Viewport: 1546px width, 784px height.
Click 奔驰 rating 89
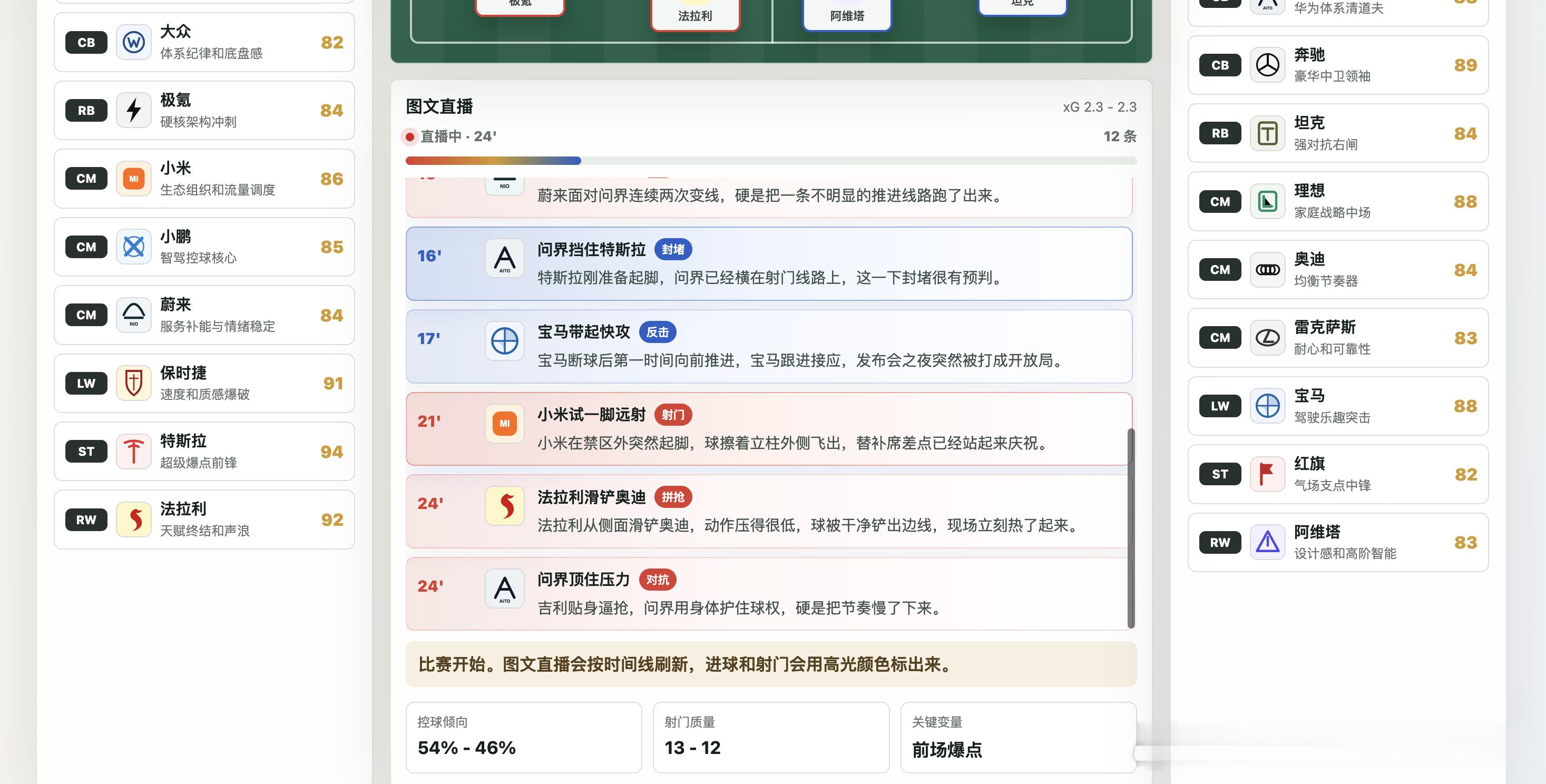pyautogui.click(x=1465, y=65)
